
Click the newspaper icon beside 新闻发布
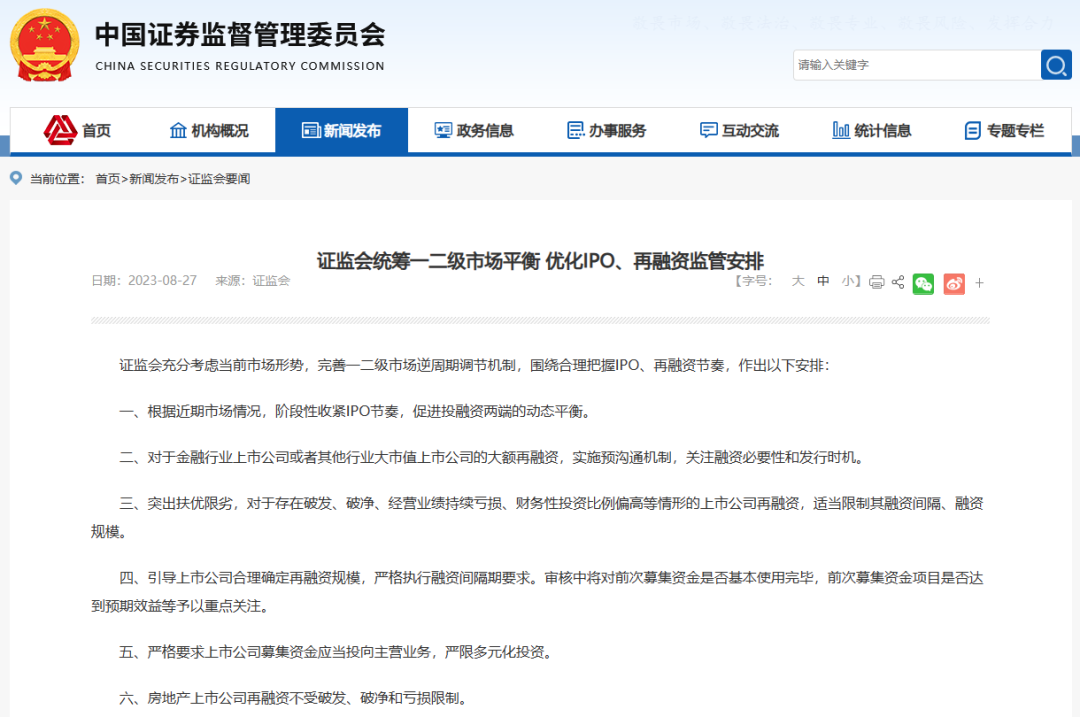pos(311,130)
